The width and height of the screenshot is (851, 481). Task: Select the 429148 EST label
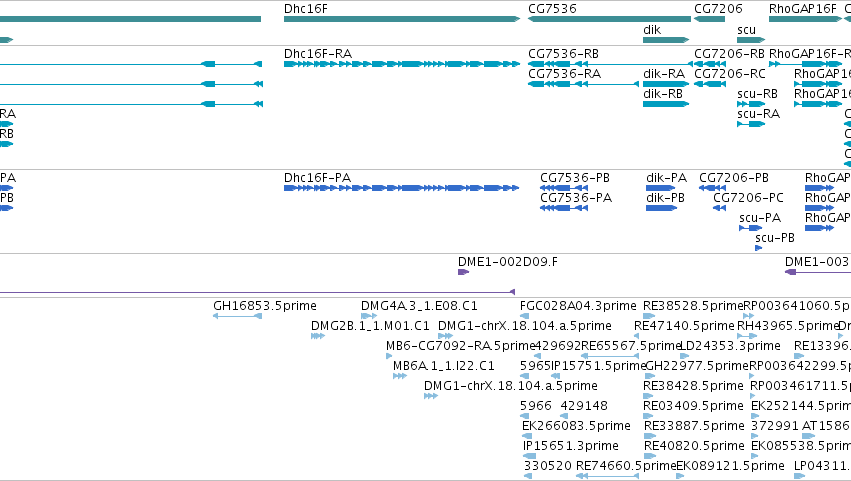[x=584, y=406]
